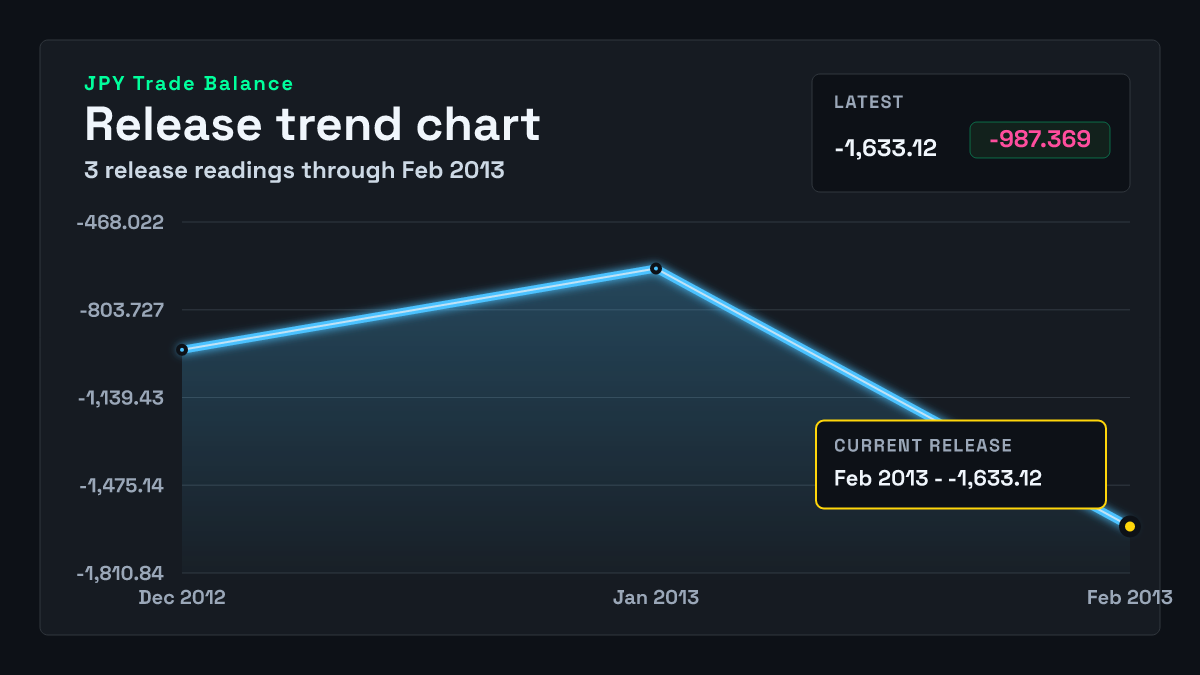
Task: Open the Current Release tooltip box
Action: [x=961, y=464]
